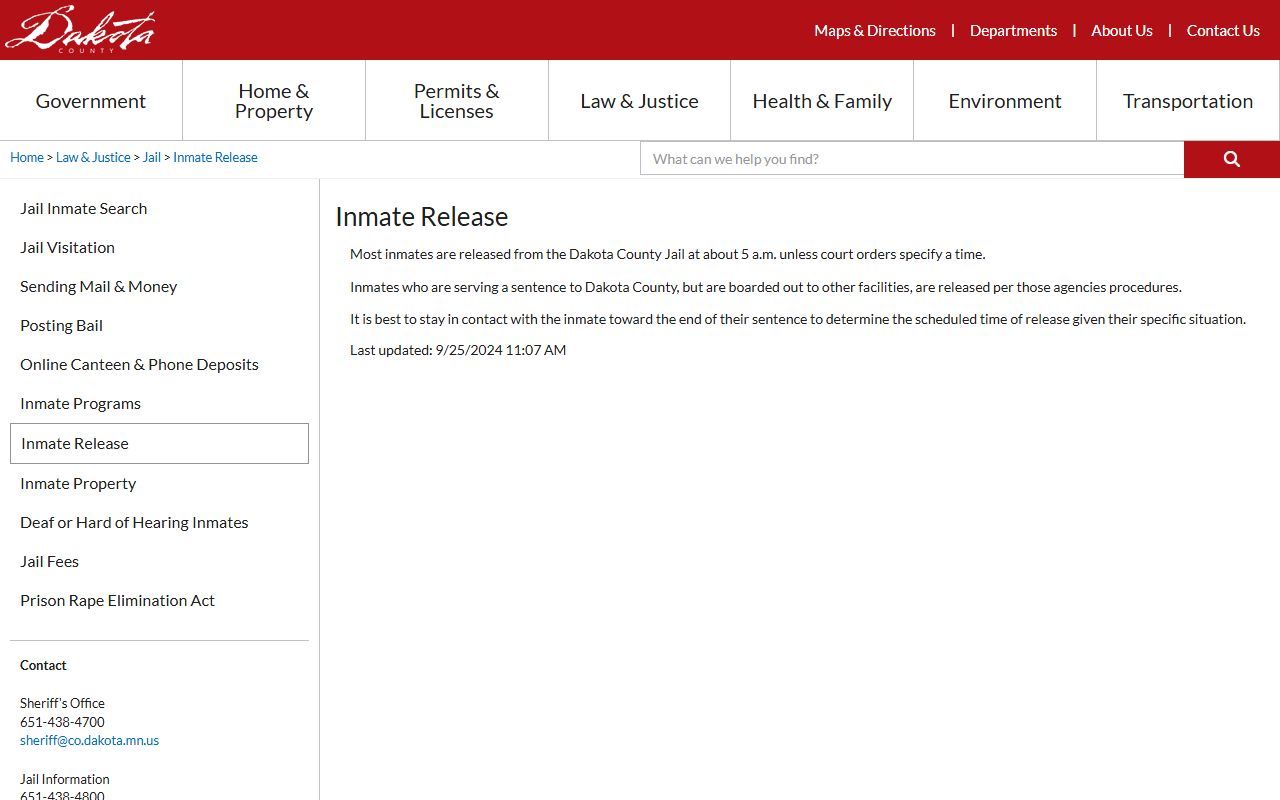The image size is (1280, 800).
Task: Click the paragraph about boarded out inmates
Action: click(x=766, y=288)
